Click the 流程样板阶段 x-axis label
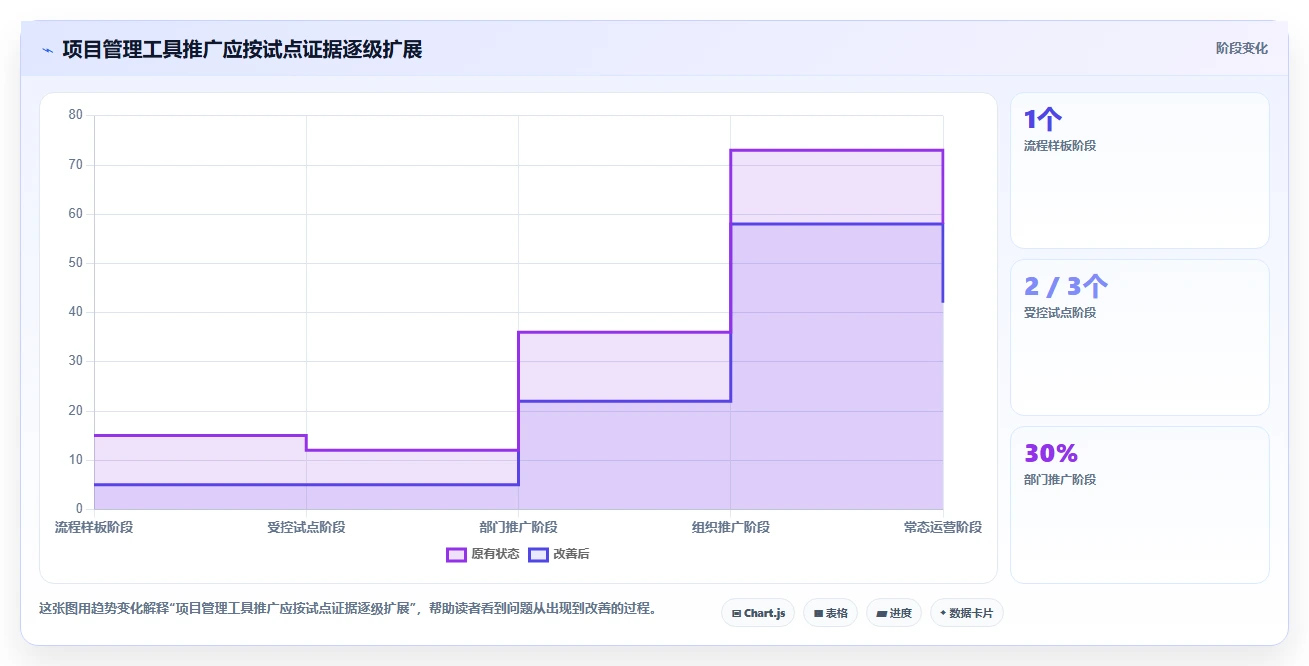This screenshot has width=1309, height=666. [x=94, y=527]
